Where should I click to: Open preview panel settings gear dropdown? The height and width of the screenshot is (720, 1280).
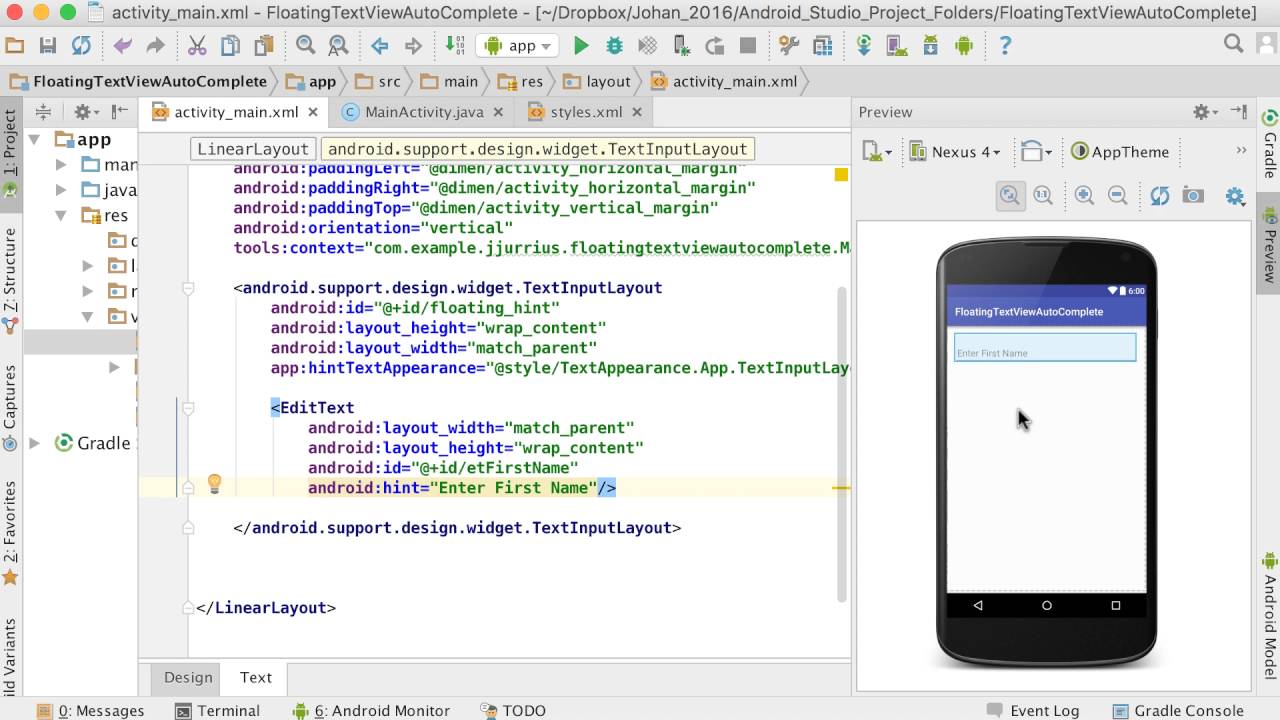coord(1206,112)
